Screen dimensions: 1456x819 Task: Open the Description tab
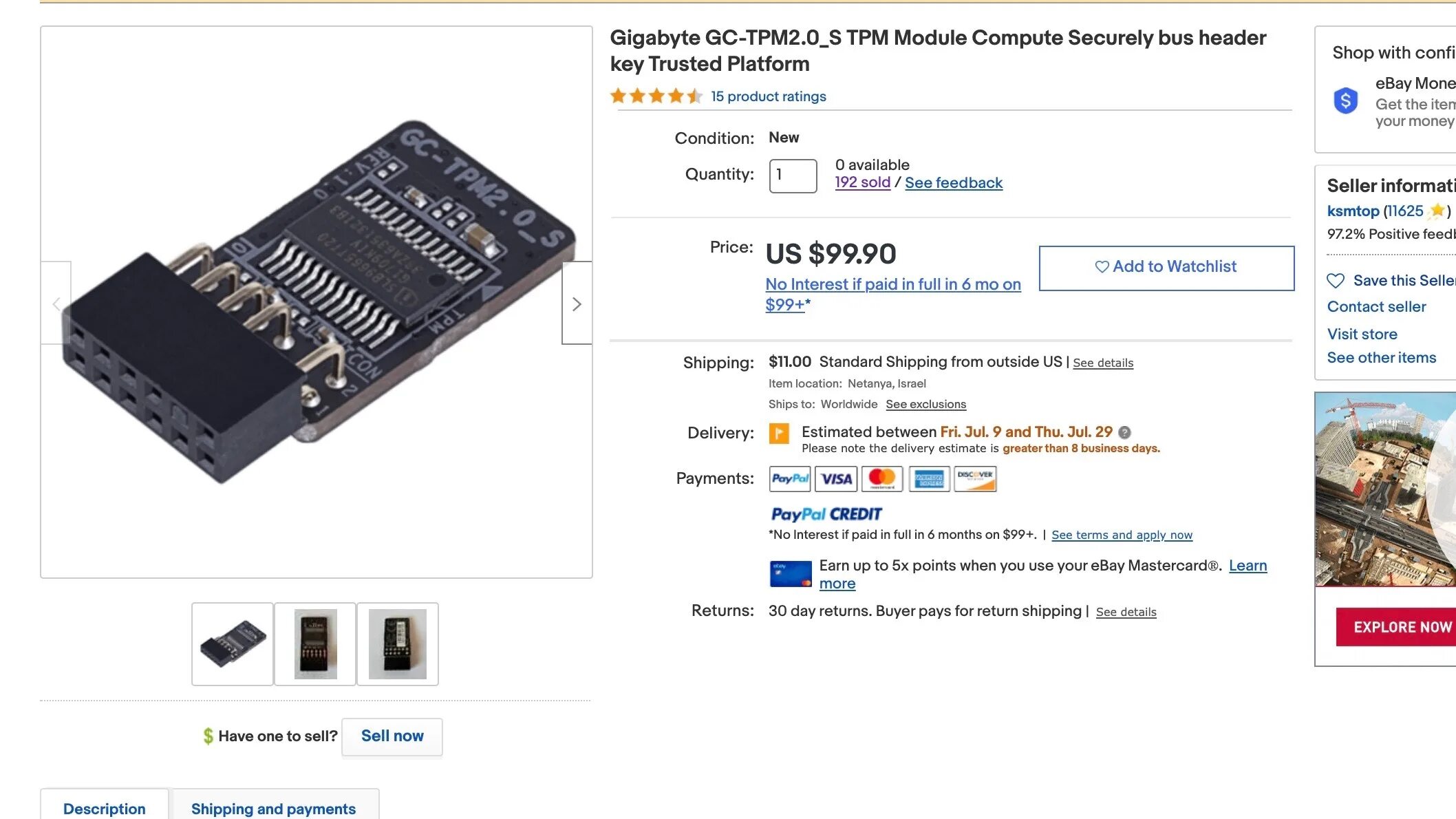(x=105, y=808)
